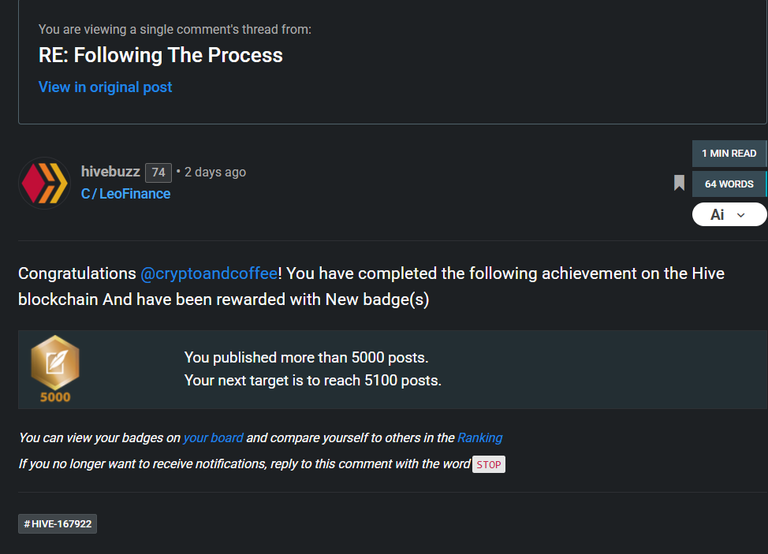Open the Ranking link

(x=480, y=437)
